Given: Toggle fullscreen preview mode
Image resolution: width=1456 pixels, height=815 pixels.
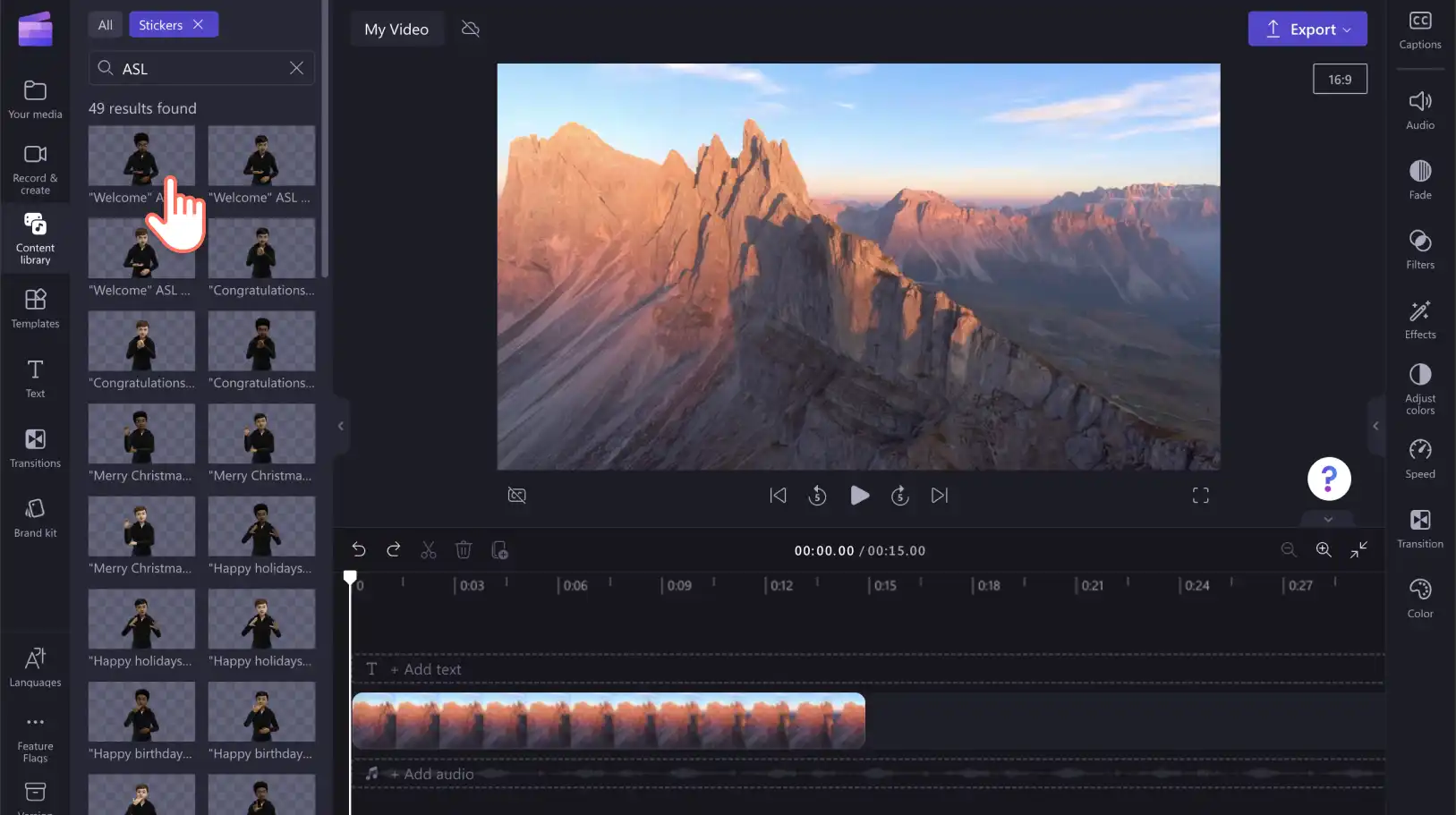Looking at the screenshot, I should [1201, 496].
